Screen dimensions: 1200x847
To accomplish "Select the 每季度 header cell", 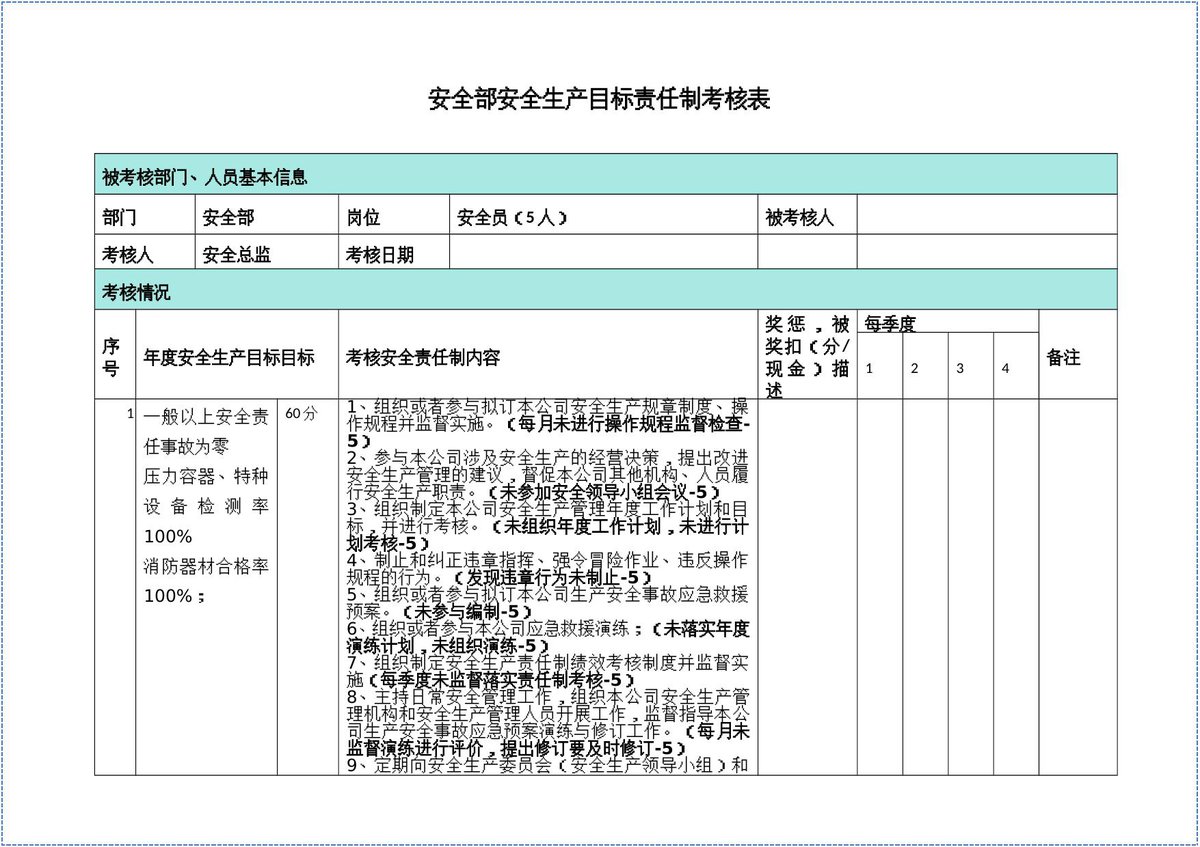I will (x=948, y=322).
